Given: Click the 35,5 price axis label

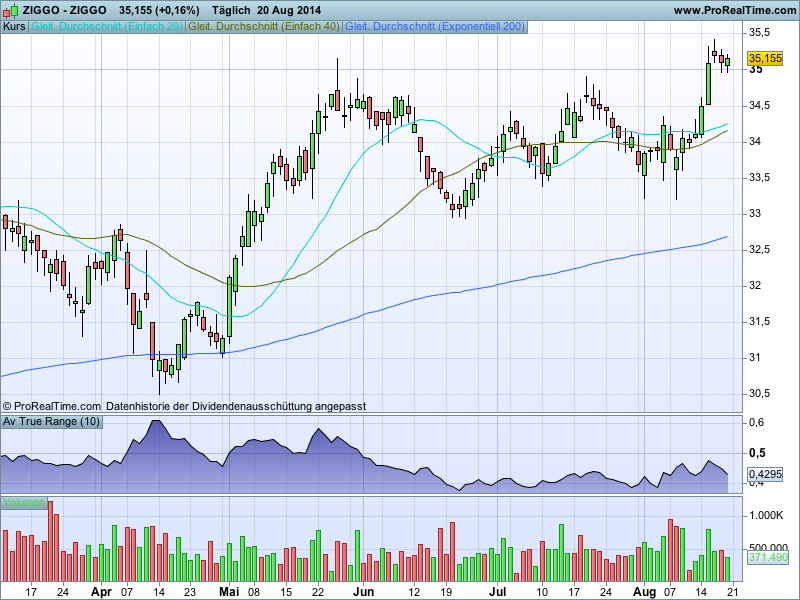Looking at the screenshot, I should [x=759, y=33].
